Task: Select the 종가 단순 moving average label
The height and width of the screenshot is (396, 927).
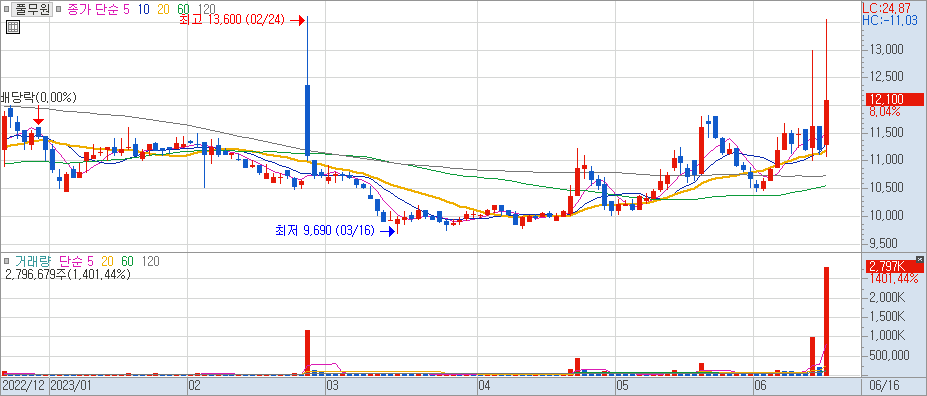Action: pyautogui.click(x=93, y=9)
